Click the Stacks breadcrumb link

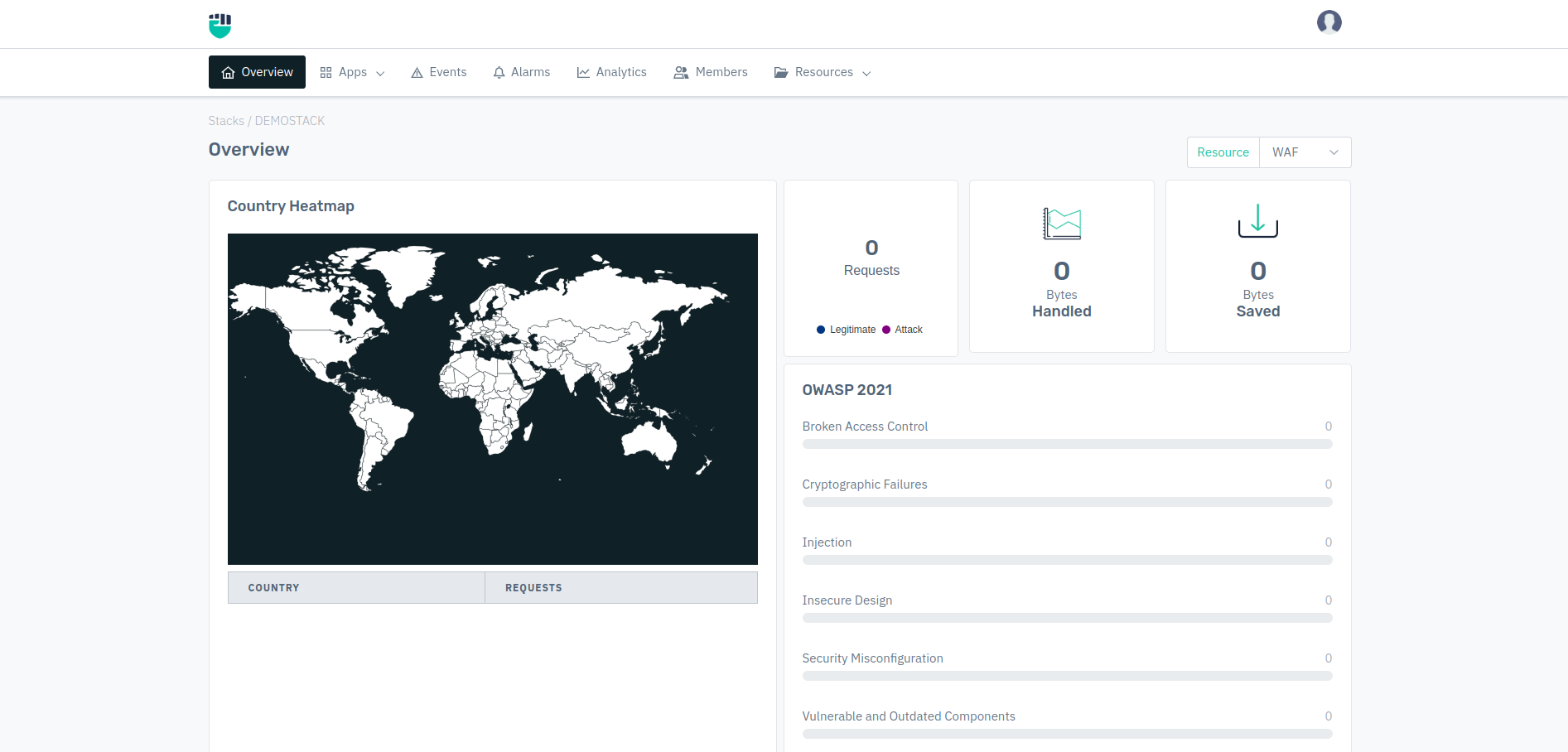[226, 121]
